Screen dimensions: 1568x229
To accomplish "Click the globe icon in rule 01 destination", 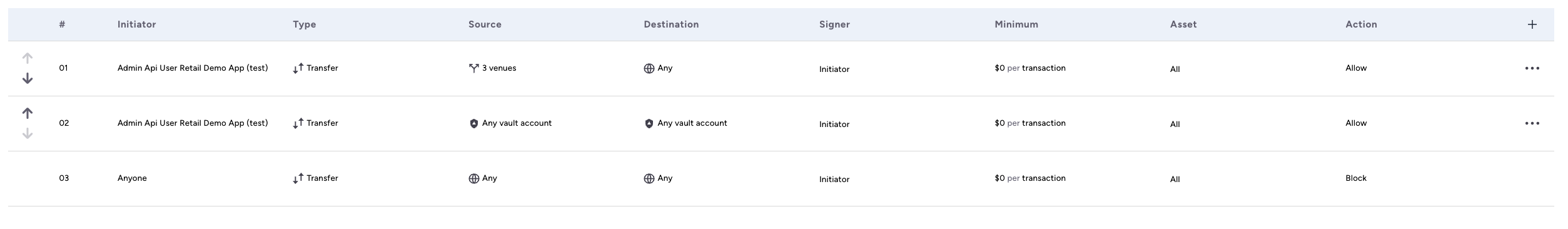I will (649, 68).
